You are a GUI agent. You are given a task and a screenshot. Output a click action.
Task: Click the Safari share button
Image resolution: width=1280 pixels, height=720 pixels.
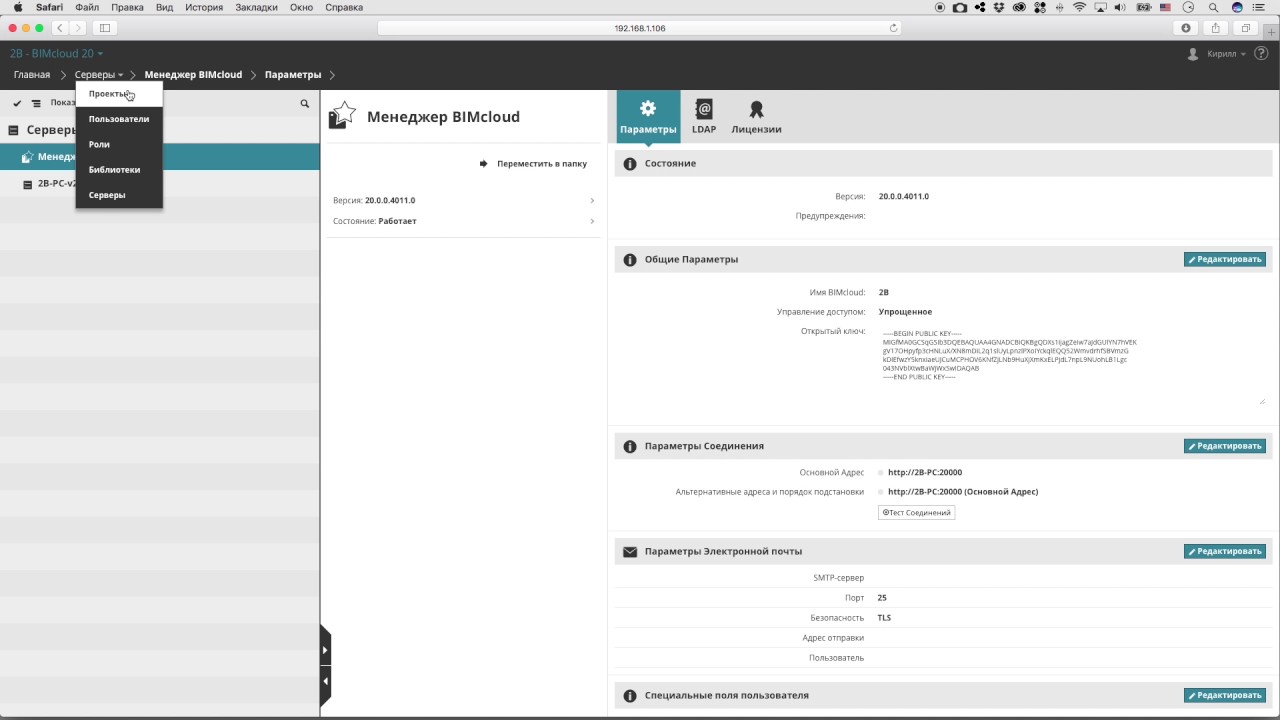pyautogui.click(x=1216, y=28)
